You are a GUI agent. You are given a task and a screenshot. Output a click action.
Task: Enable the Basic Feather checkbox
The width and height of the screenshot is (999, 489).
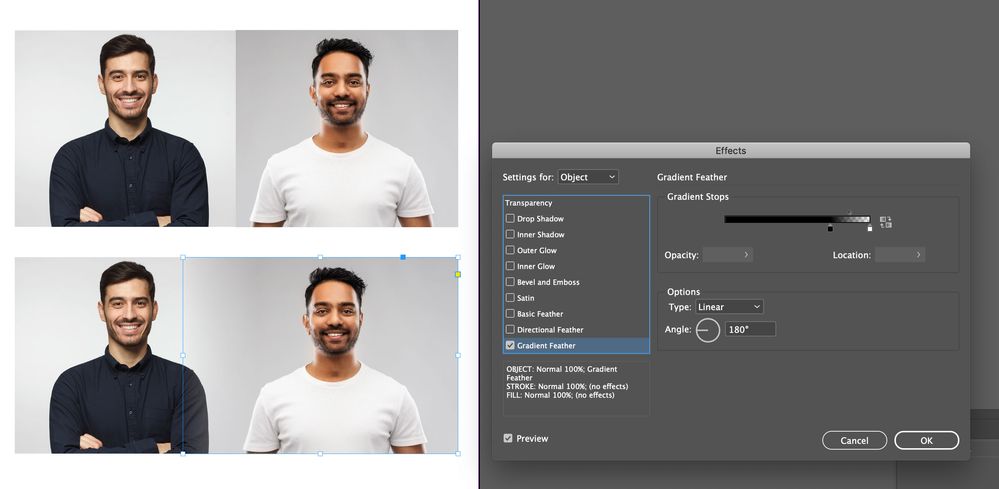pyautogui.click(x=510, y=314)
